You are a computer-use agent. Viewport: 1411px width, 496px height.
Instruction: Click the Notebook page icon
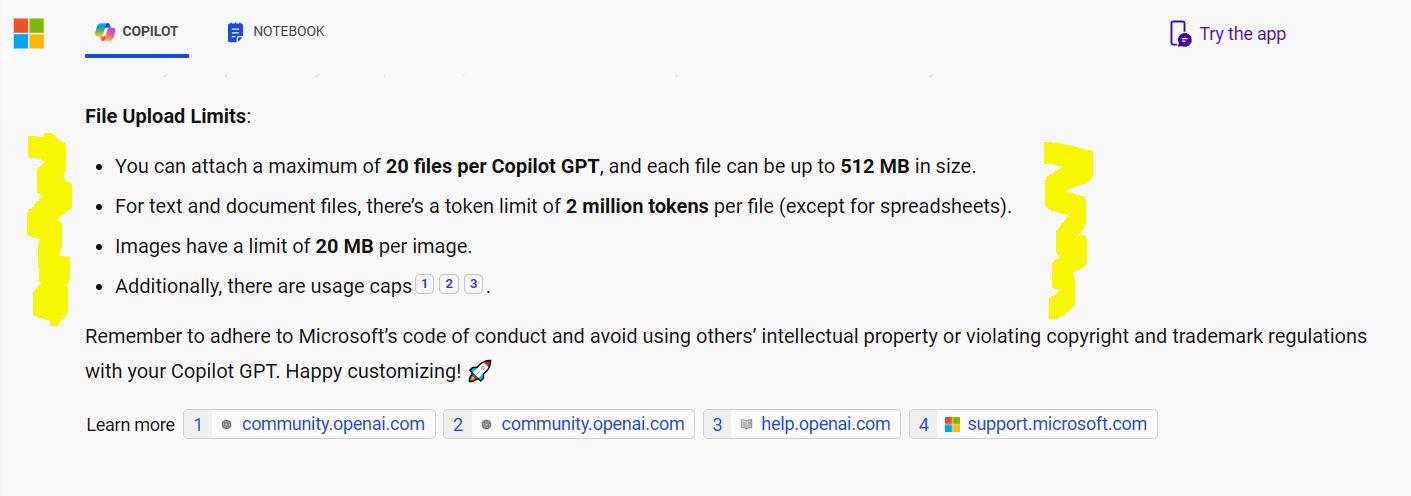point(235,32)
